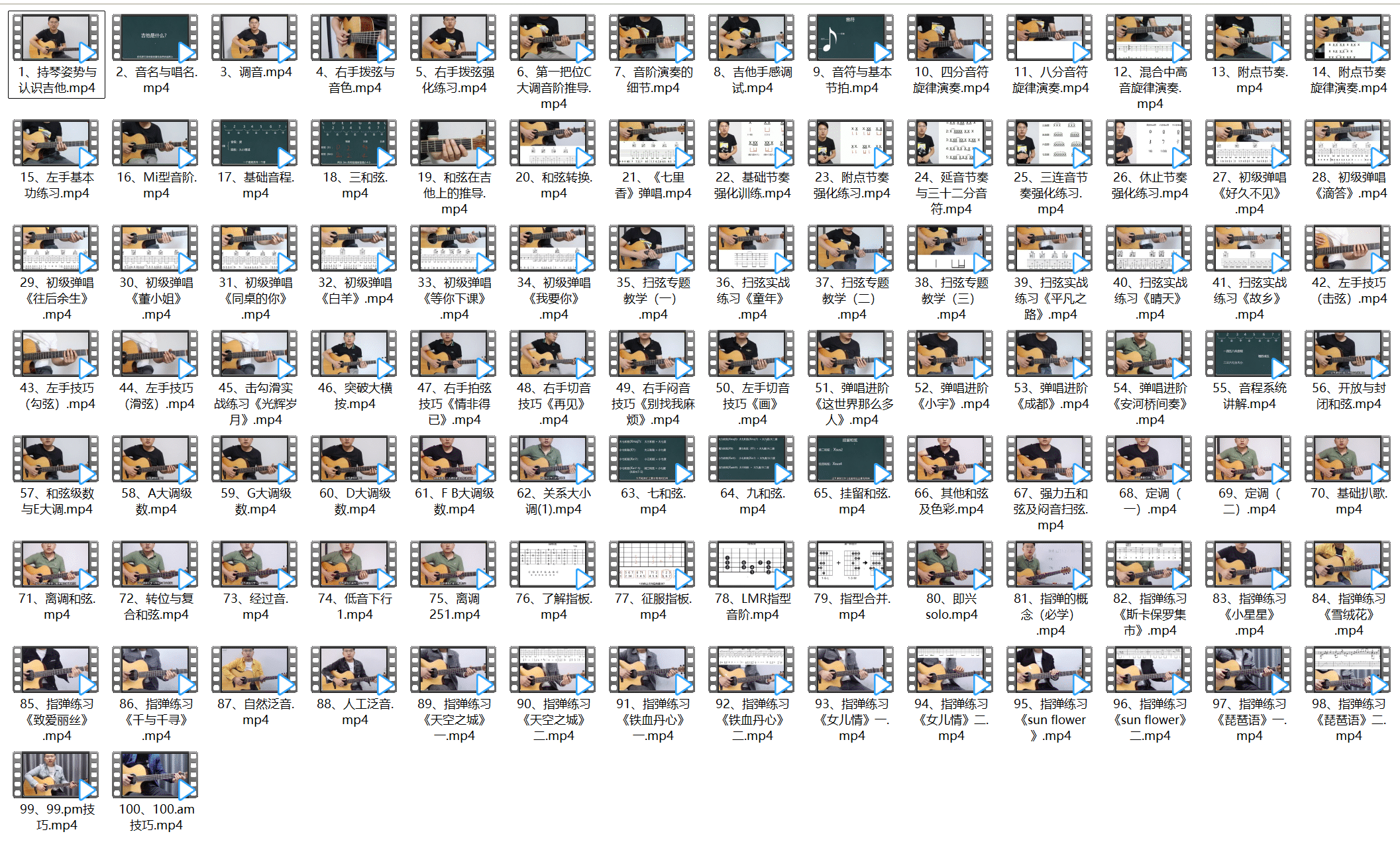Click the 3、调音.mp4 video icon
The width and height of the screenshot is (1400, 844).
click(255, 38)
